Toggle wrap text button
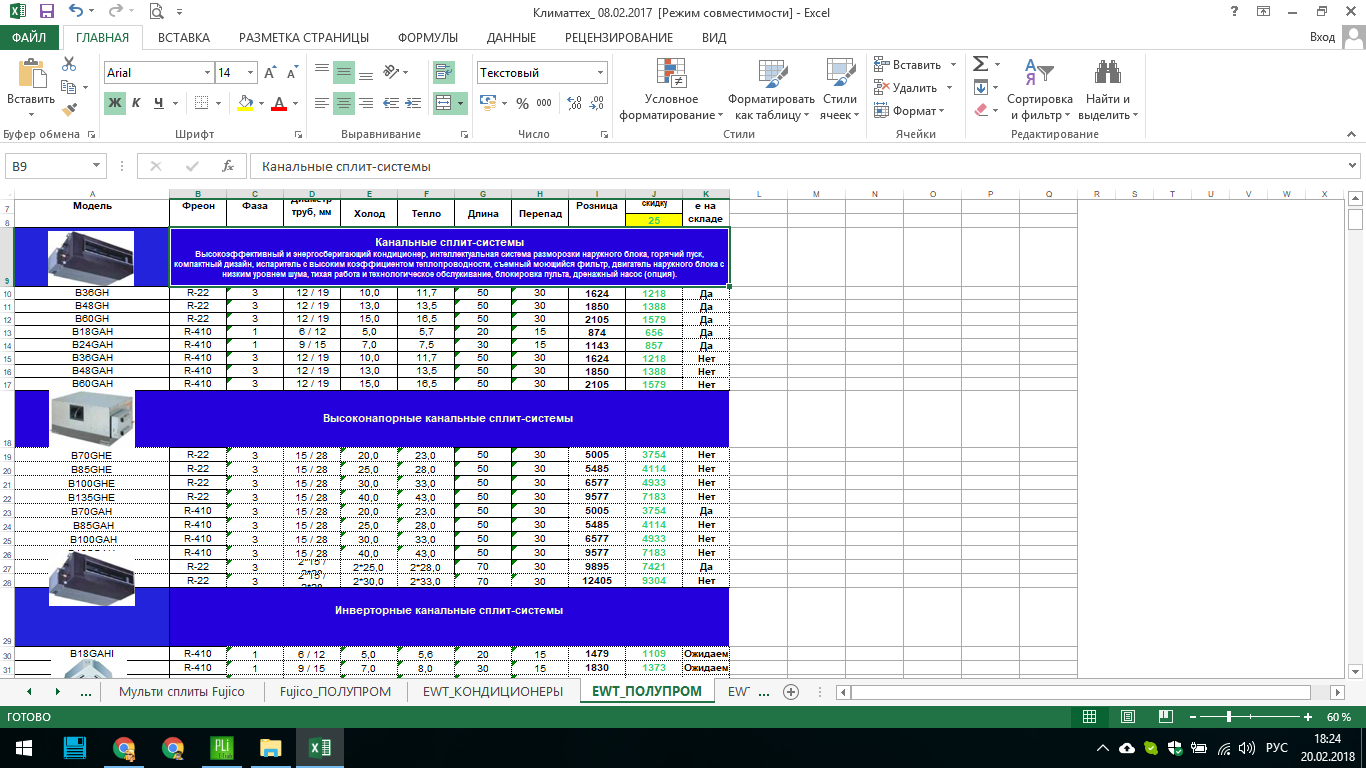1366x768 pixels. point(444,72)
